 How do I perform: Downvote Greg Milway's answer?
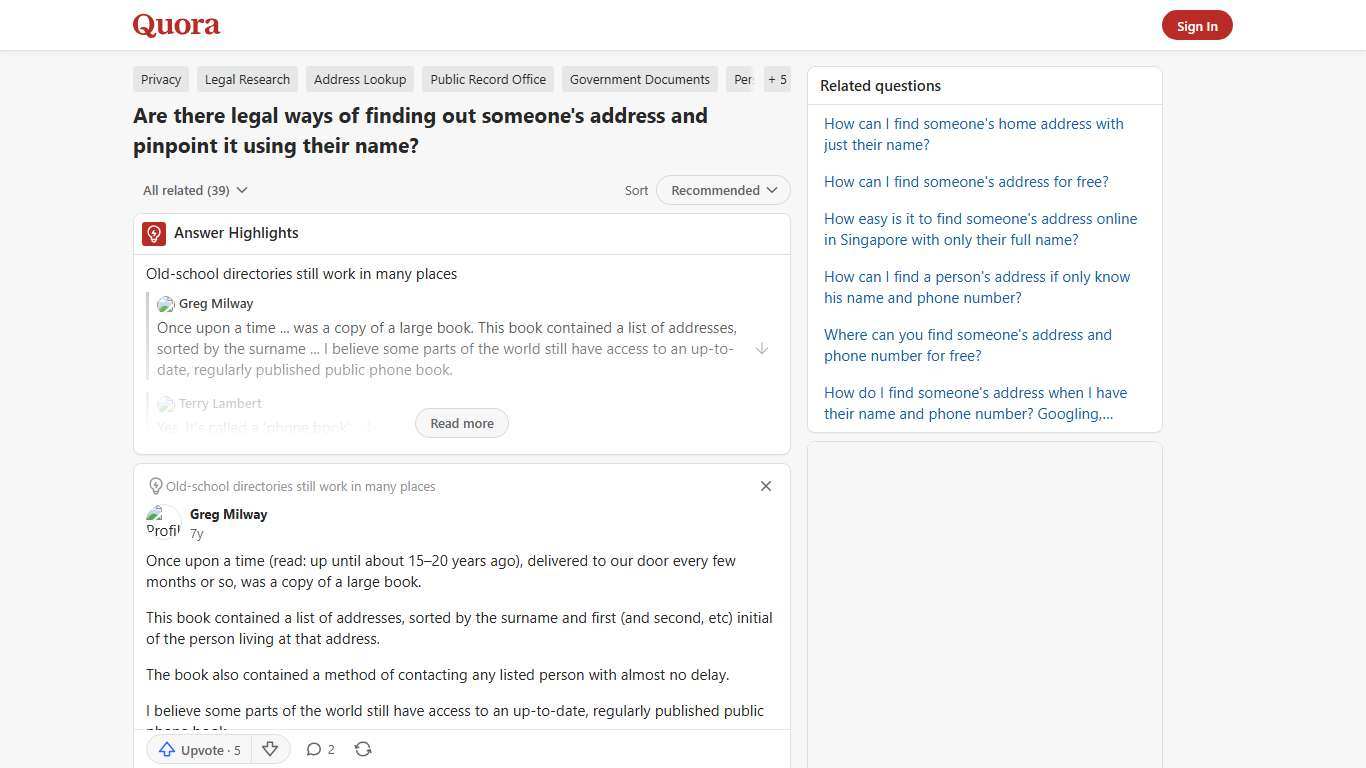tap(269, 749)
